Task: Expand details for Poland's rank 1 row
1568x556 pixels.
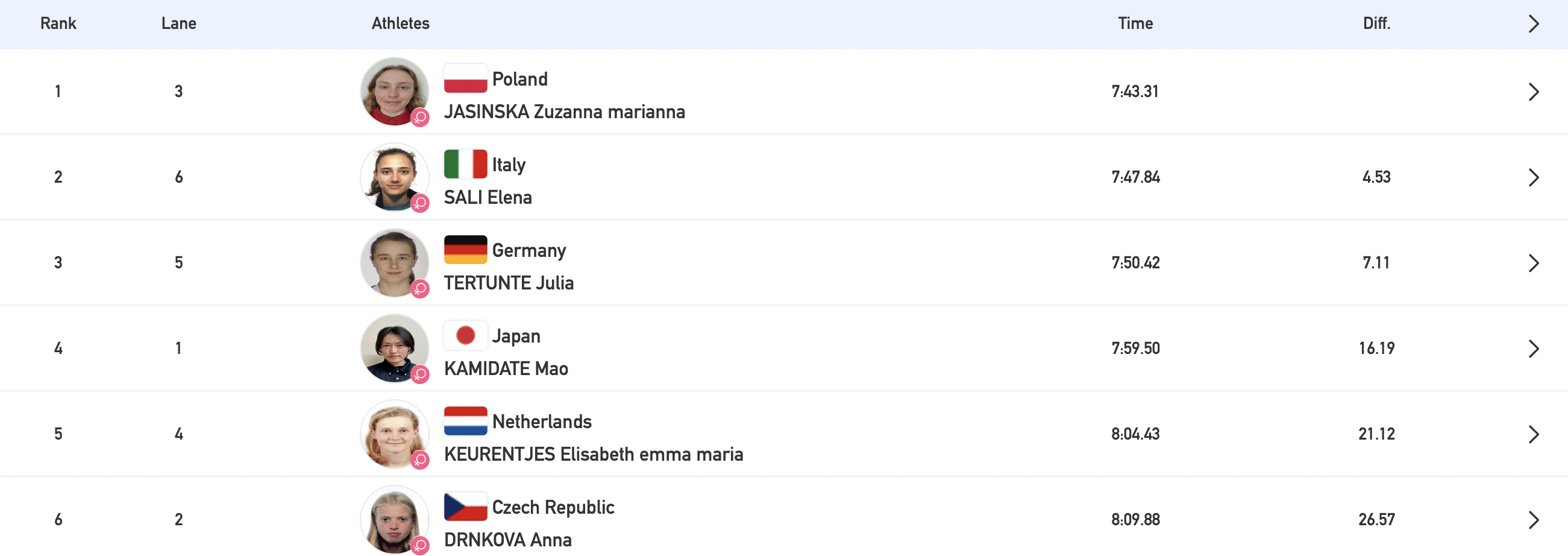Action: [1533, 92]
